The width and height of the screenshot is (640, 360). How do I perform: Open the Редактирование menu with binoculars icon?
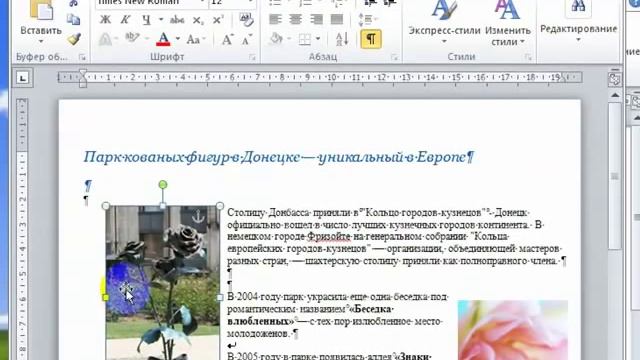[578, 21]
